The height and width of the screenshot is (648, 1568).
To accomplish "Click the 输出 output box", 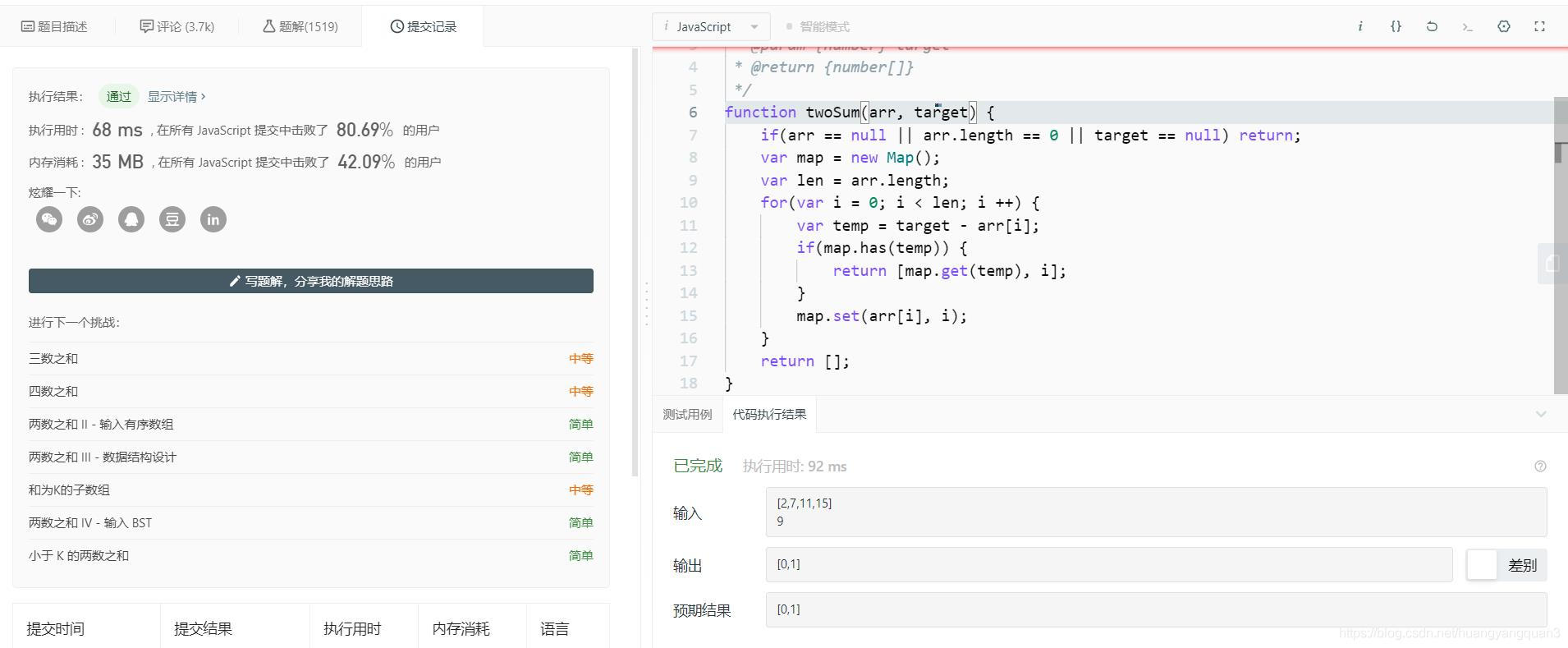I will coord(1109,565).
